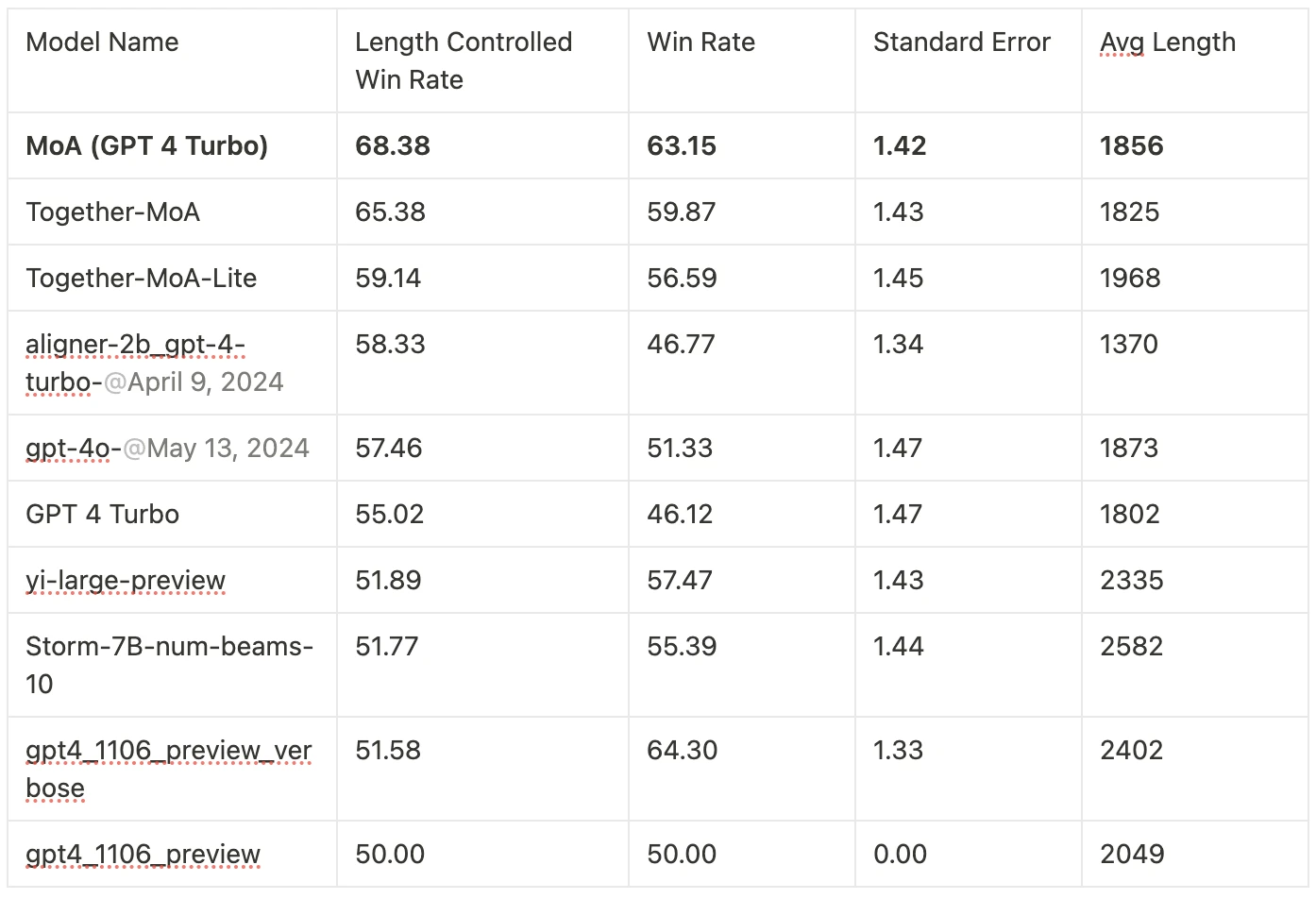Click the standalone "Win Rate" column header
Image resolution: width=1316 pixels, height=899 pixels.
pos(700,42)
